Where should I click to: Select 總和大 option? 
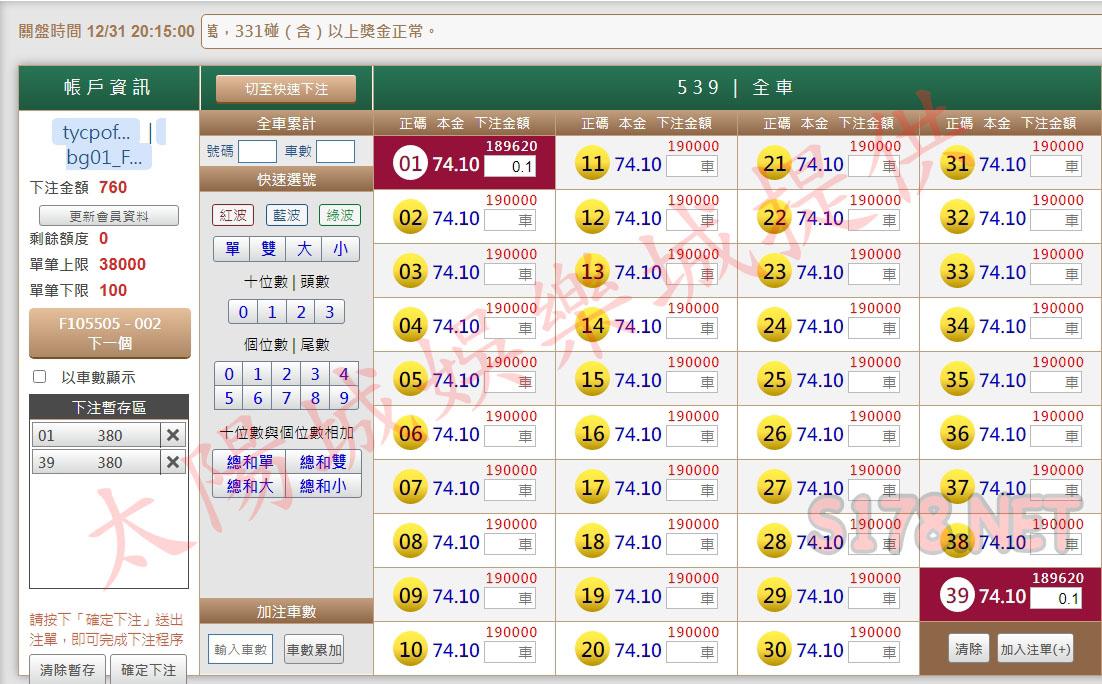click(250, 486)
